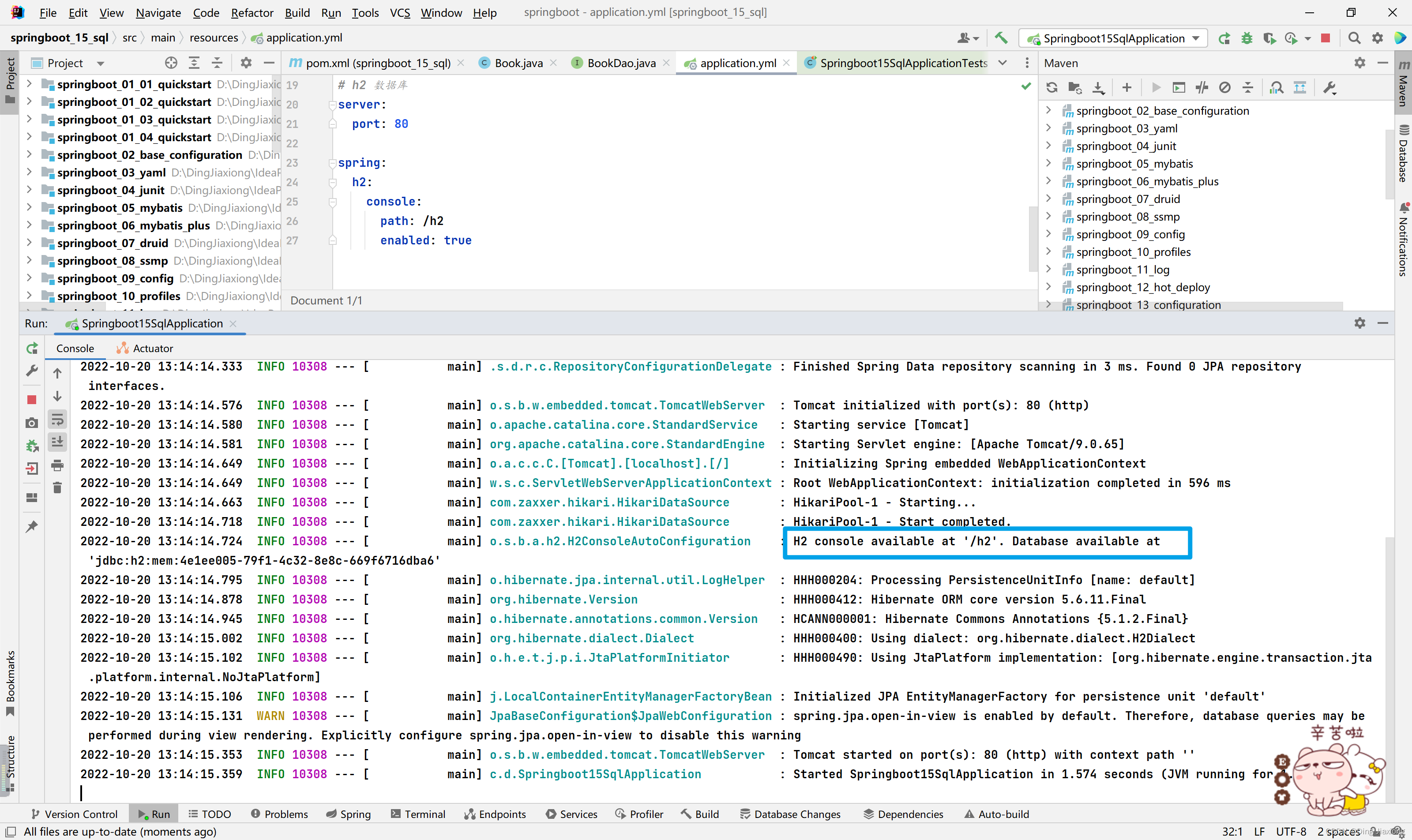1412x840 pixels.
Task: Collapse all icon in Project panel
Action: [217, 63]
